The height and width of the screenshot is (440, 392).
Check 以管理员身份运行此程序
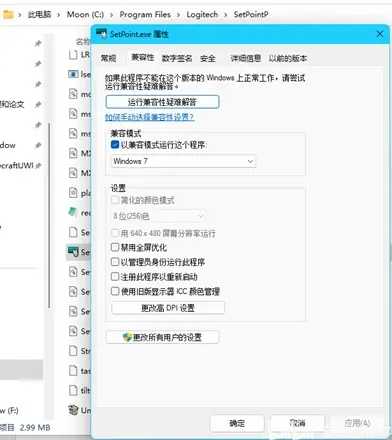click(115, 262)
